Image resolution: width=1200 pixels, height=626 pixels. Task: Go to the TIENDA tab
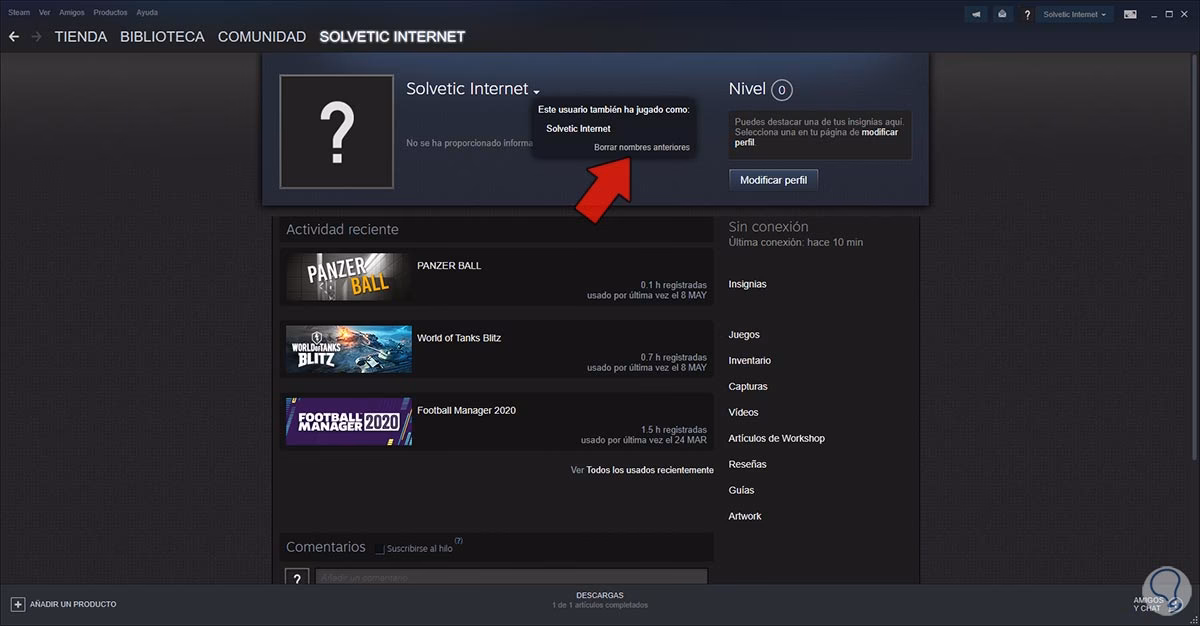pos(81,37)
